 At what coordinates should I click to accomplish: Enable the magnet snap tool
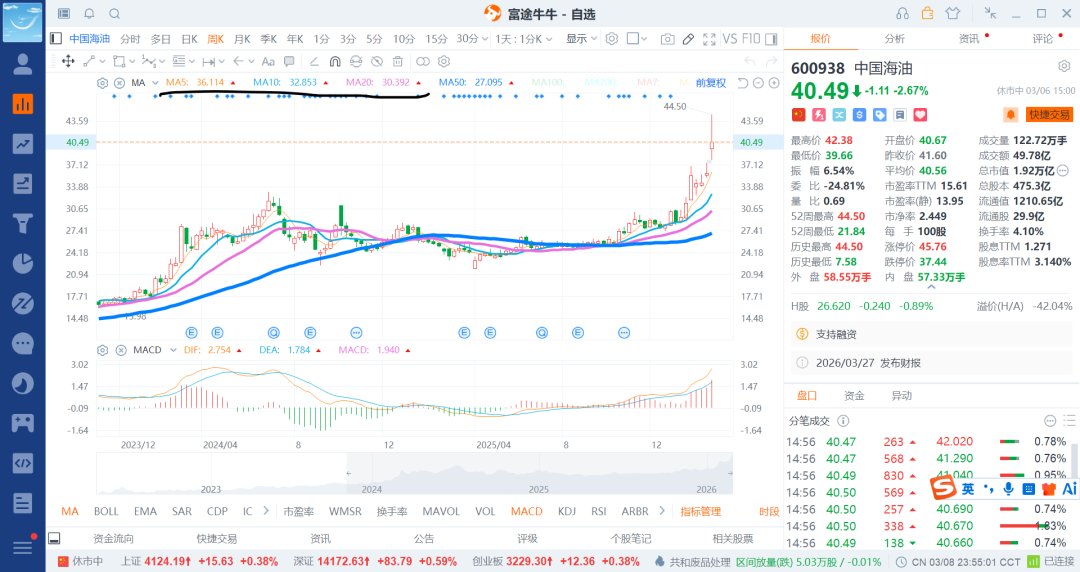[x=335, y=61]
